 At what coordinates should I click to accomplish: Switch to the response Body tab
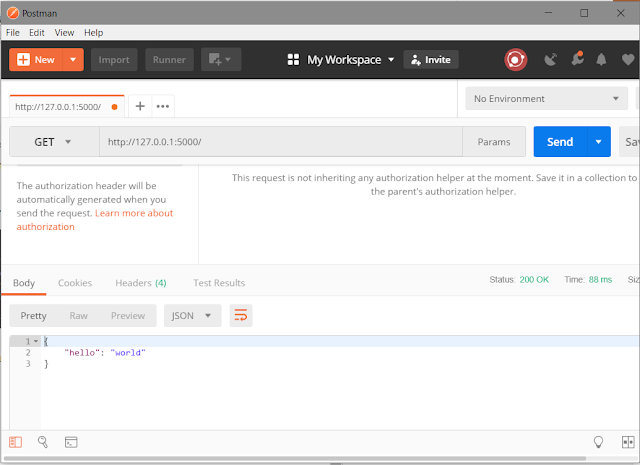(x=24, y=283)
